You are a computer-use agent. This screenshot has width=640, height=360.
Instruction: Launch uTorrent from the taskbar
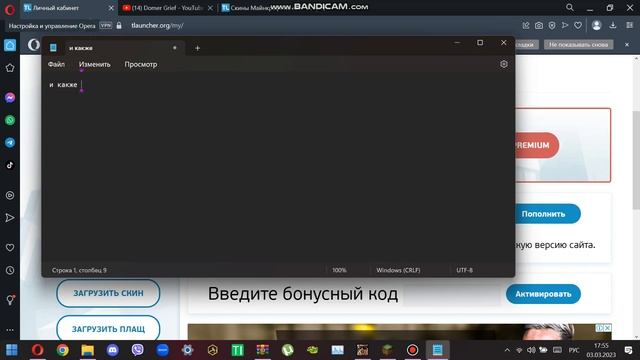287,350
